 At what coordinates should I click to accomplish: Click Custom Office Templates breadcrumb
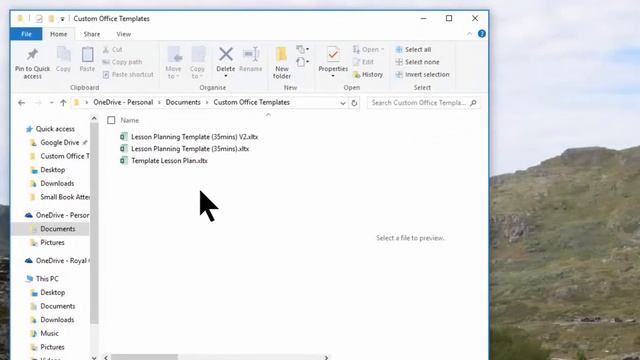tap(251, 102)
